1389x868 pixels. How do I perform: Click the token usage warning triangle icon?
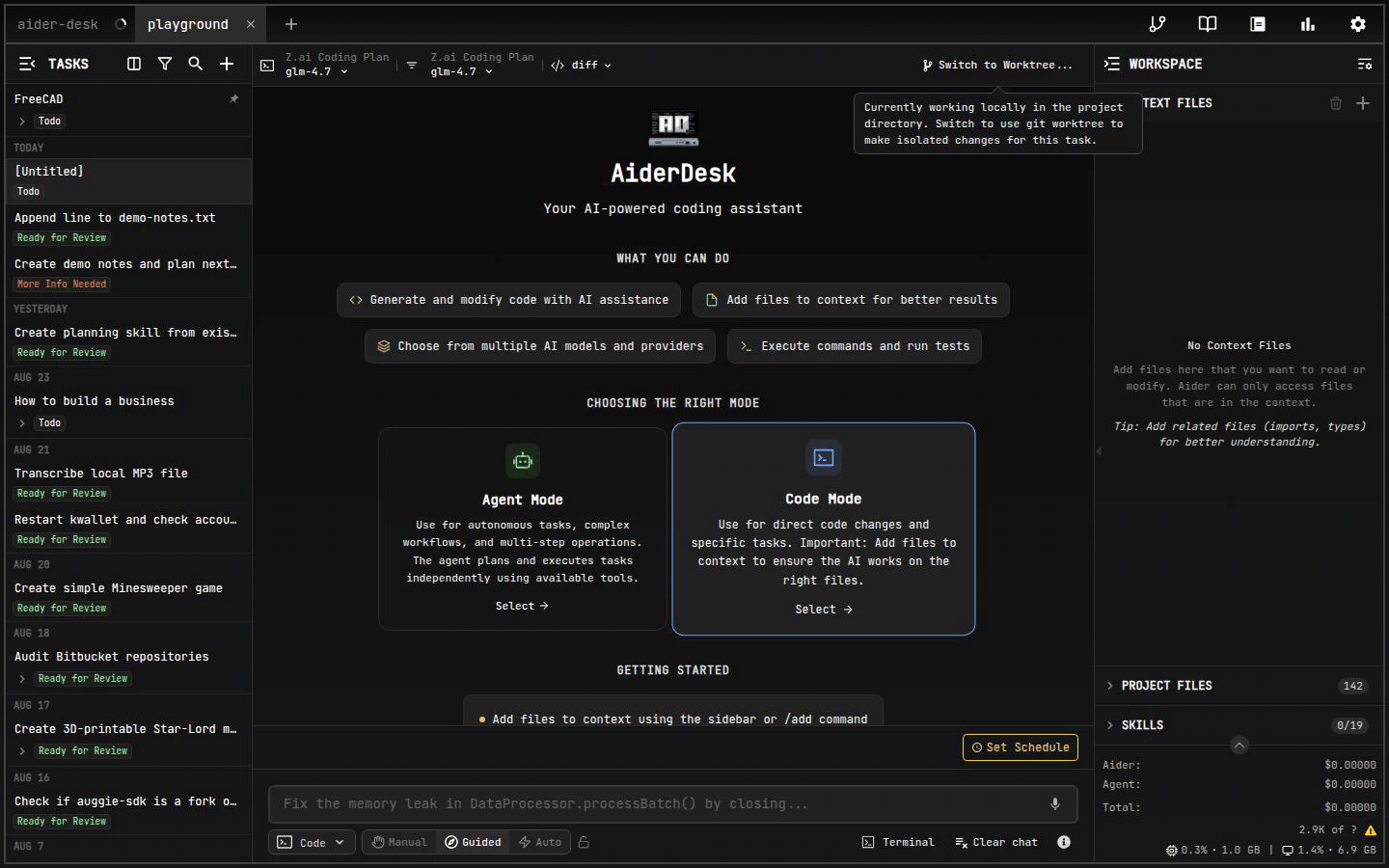click(1371, 829)
